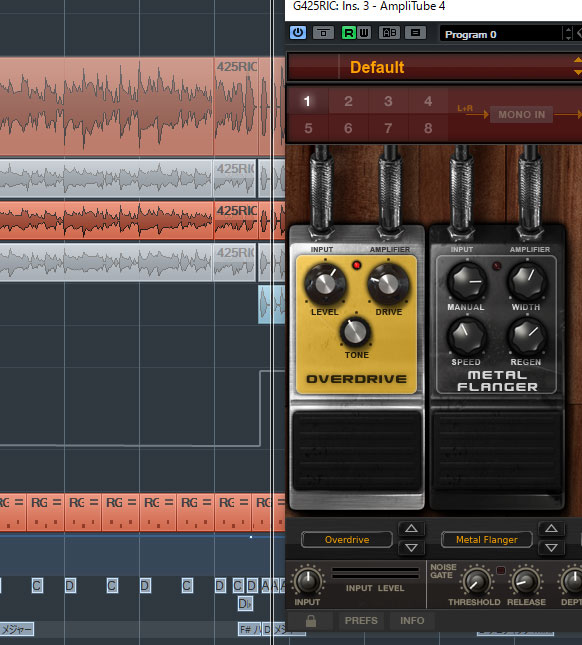Viewport: 582px width, 645px height.
Task: Toggle Write automation (W) button
Action: 364,32
